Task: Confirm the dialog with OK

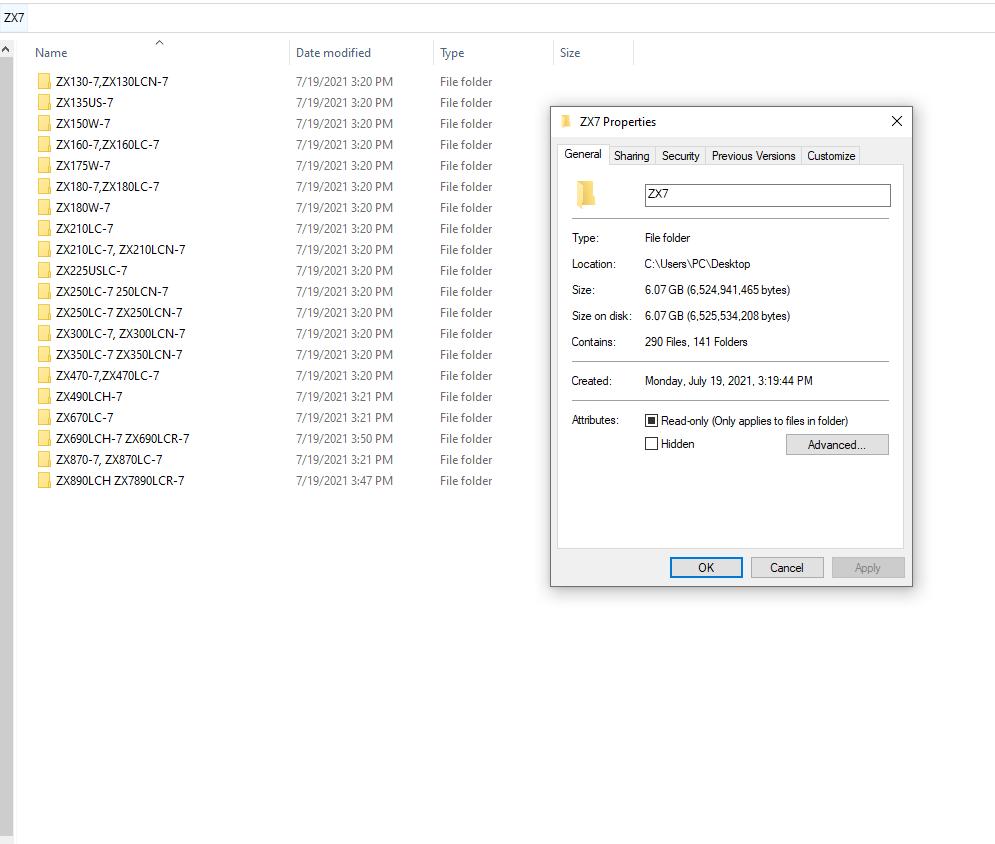Action: point(706,567)
